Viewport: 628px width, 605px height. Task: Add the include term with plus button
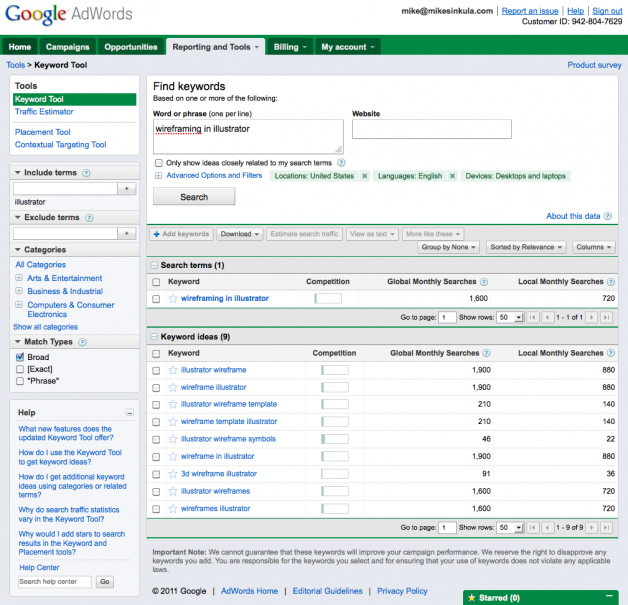127,189
